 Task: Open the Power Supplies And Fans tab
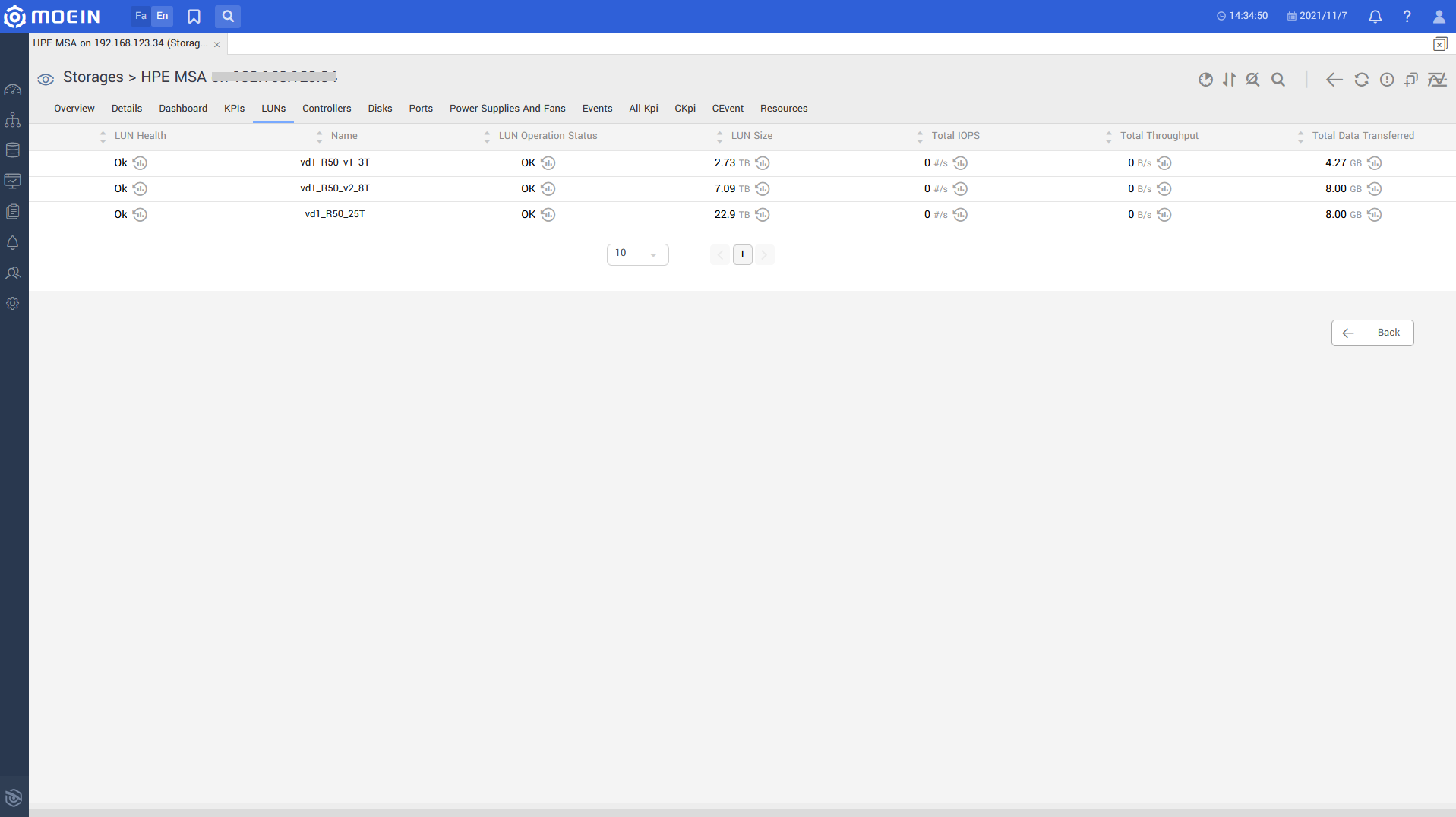coord(507,109)
